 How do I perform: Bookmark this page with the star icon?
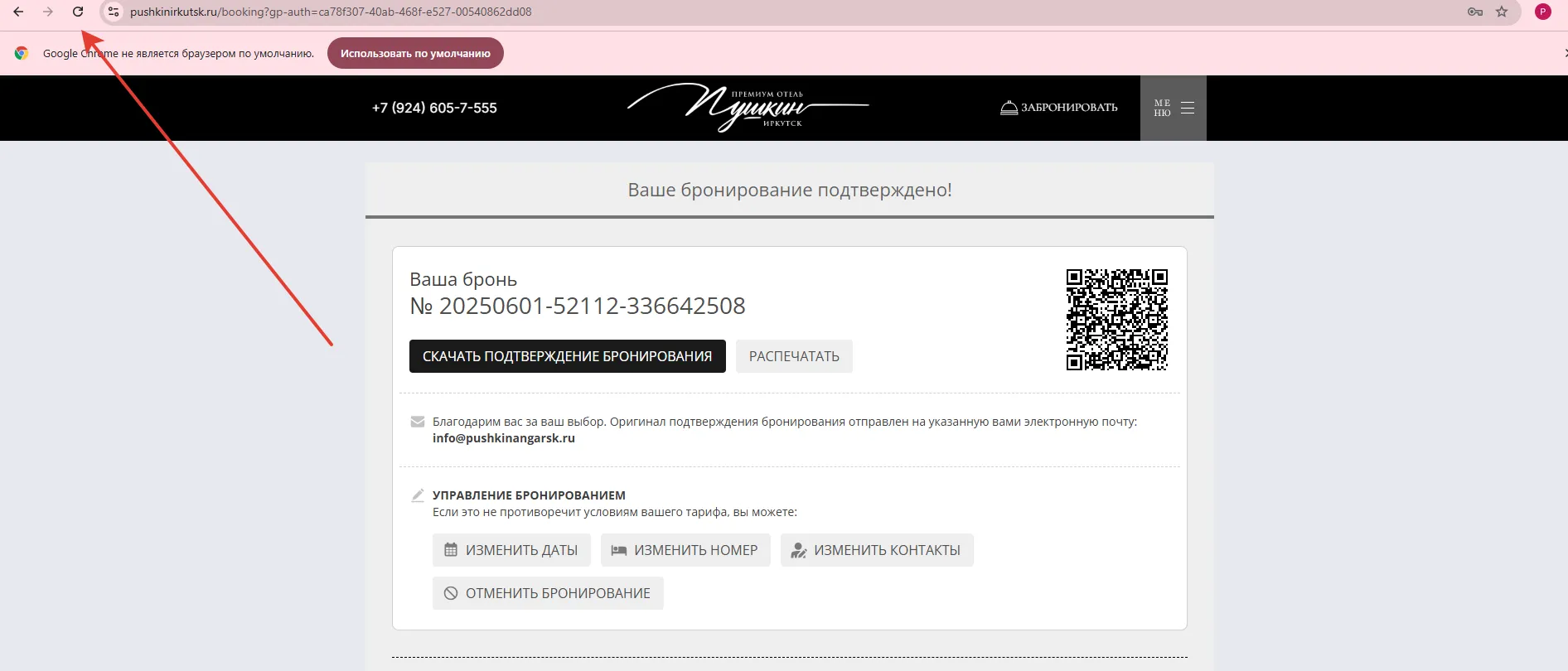point(1502,12)
